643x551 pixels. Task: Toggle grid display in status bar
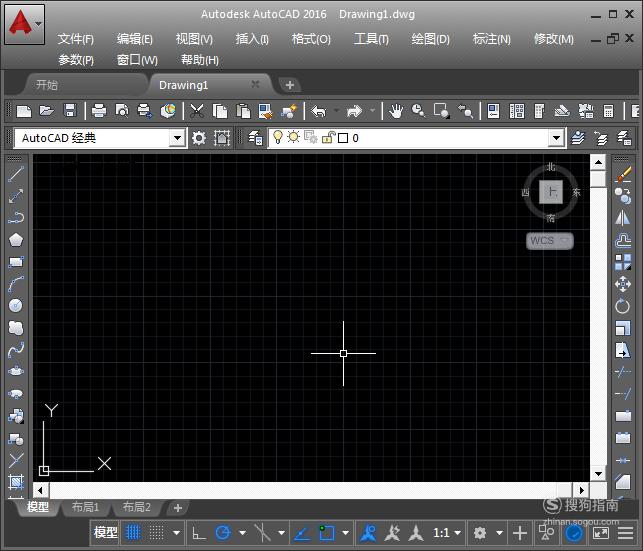coord(133,533)
